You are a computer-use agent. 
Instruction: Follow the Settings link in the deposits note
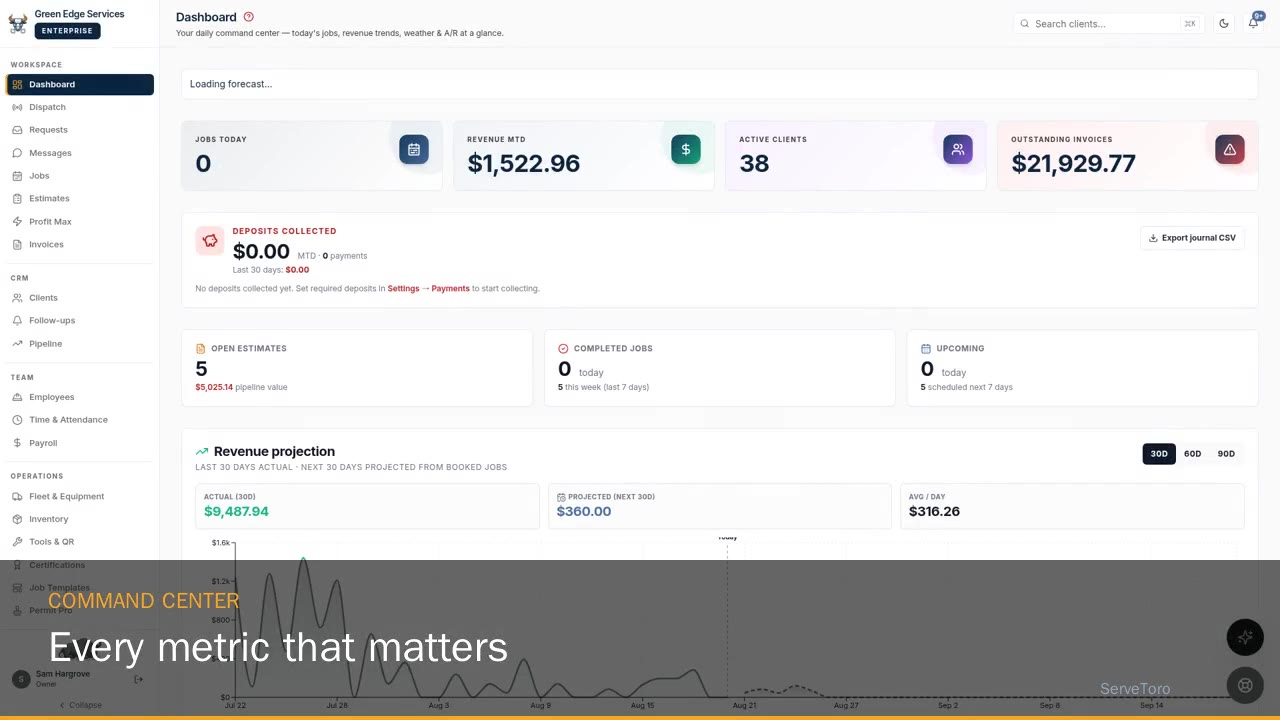(403, 289)
